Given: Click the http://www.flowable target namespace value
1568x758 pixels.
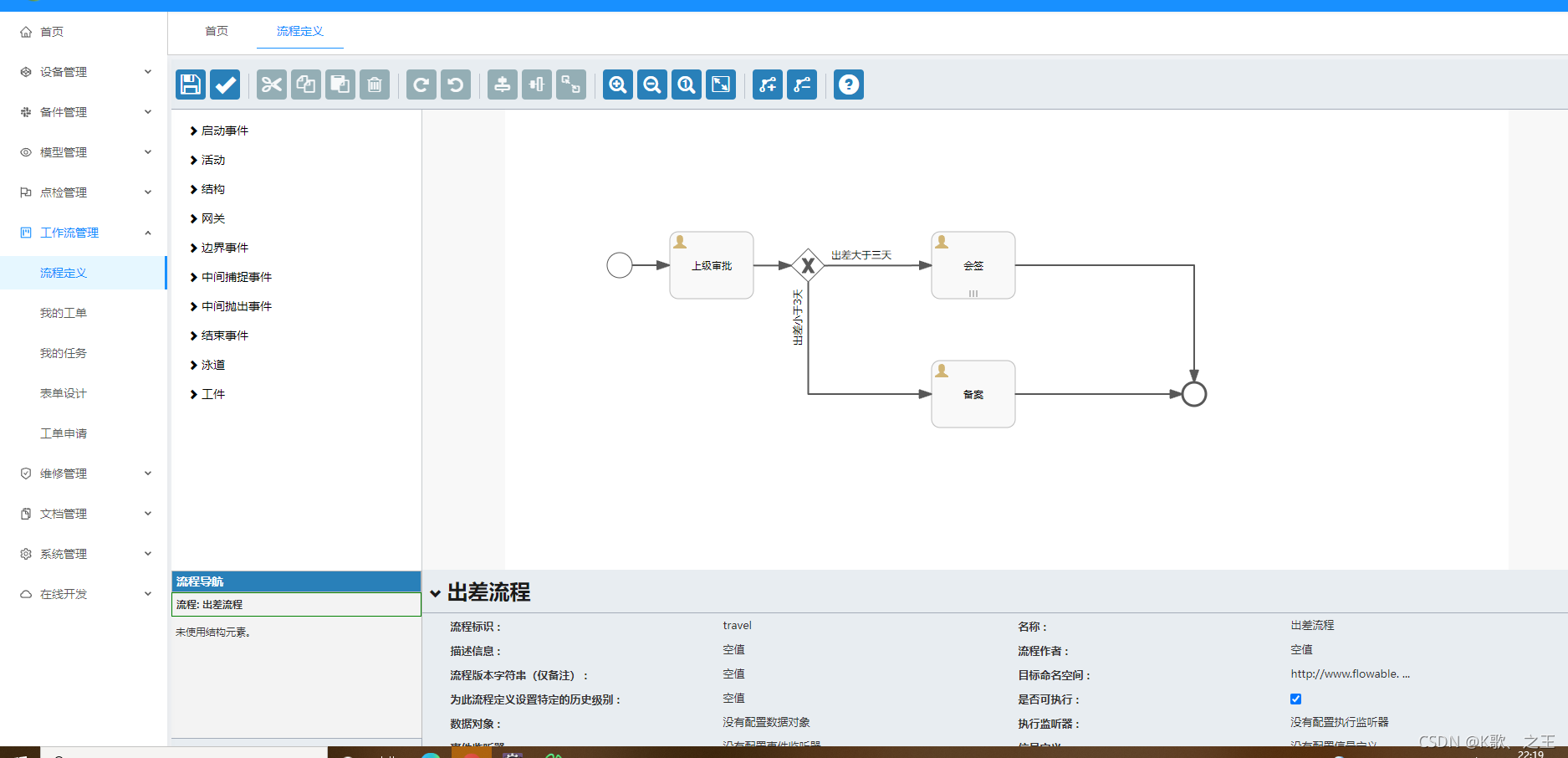Looking at the screenshot, I should point(1350,673).
